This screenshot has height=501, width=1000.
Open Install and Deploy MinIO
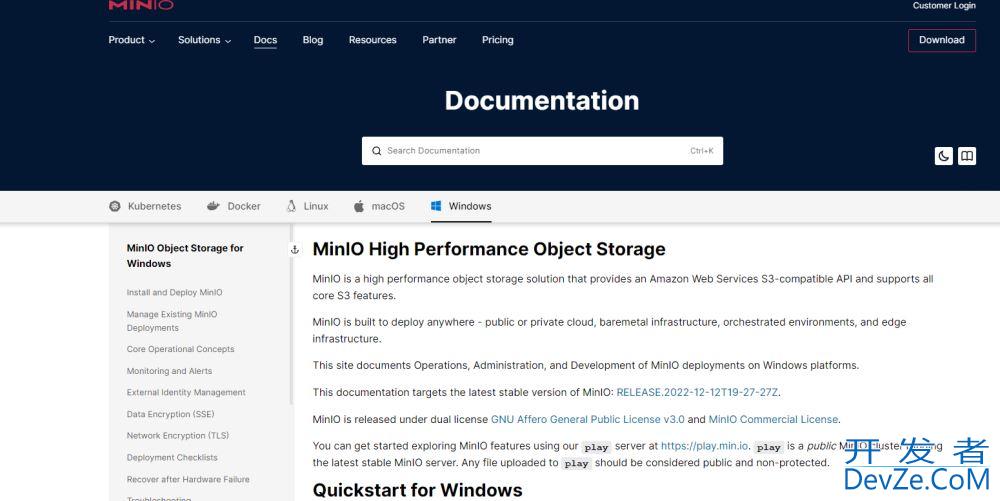(x=175, y=293)
